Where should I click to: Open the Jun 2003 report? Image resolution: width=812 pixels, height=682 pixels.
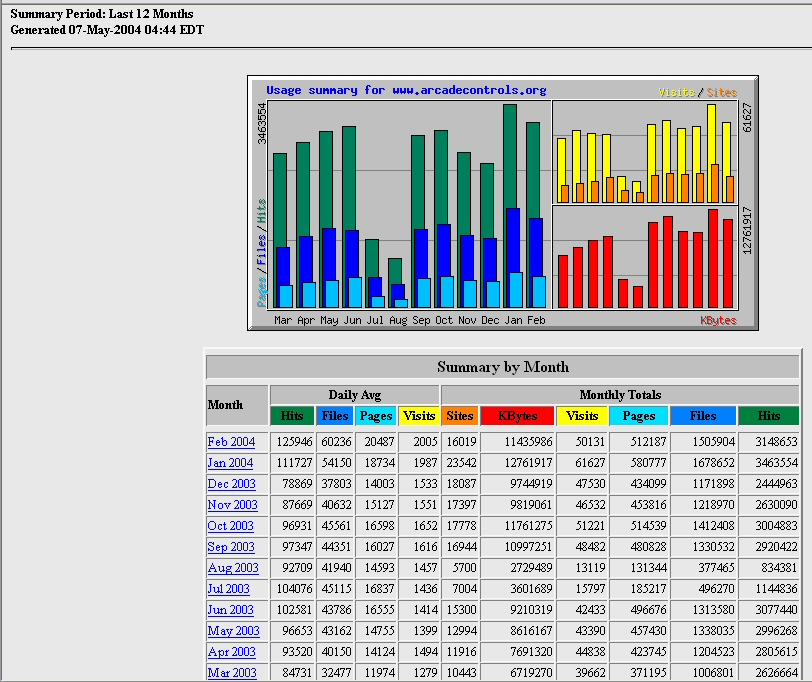coord(231,610)
